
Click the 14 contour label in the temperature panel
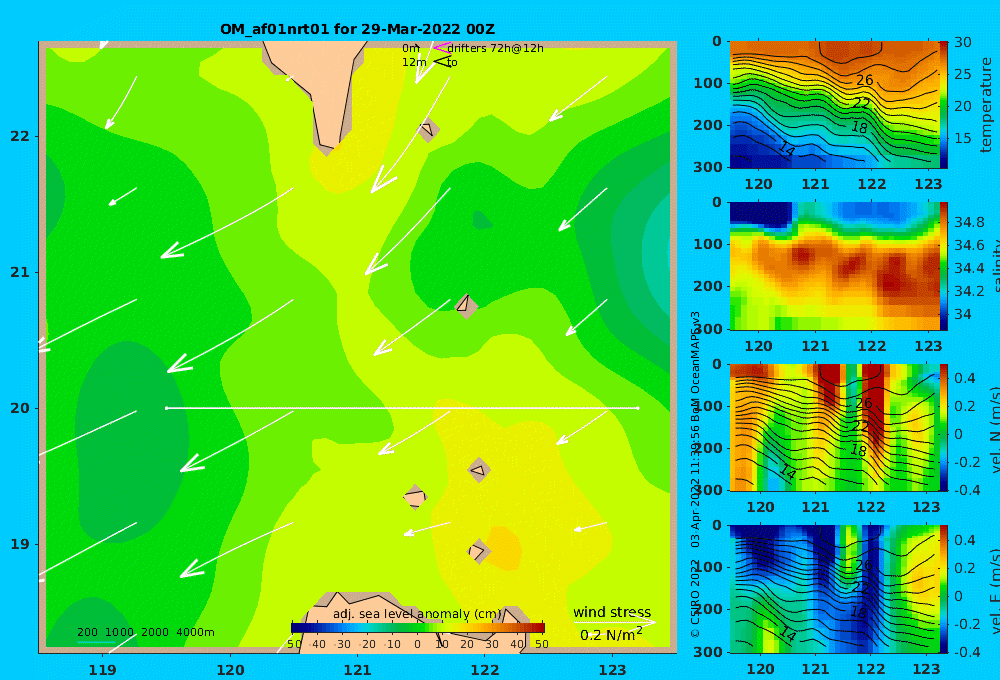[787, 149]
